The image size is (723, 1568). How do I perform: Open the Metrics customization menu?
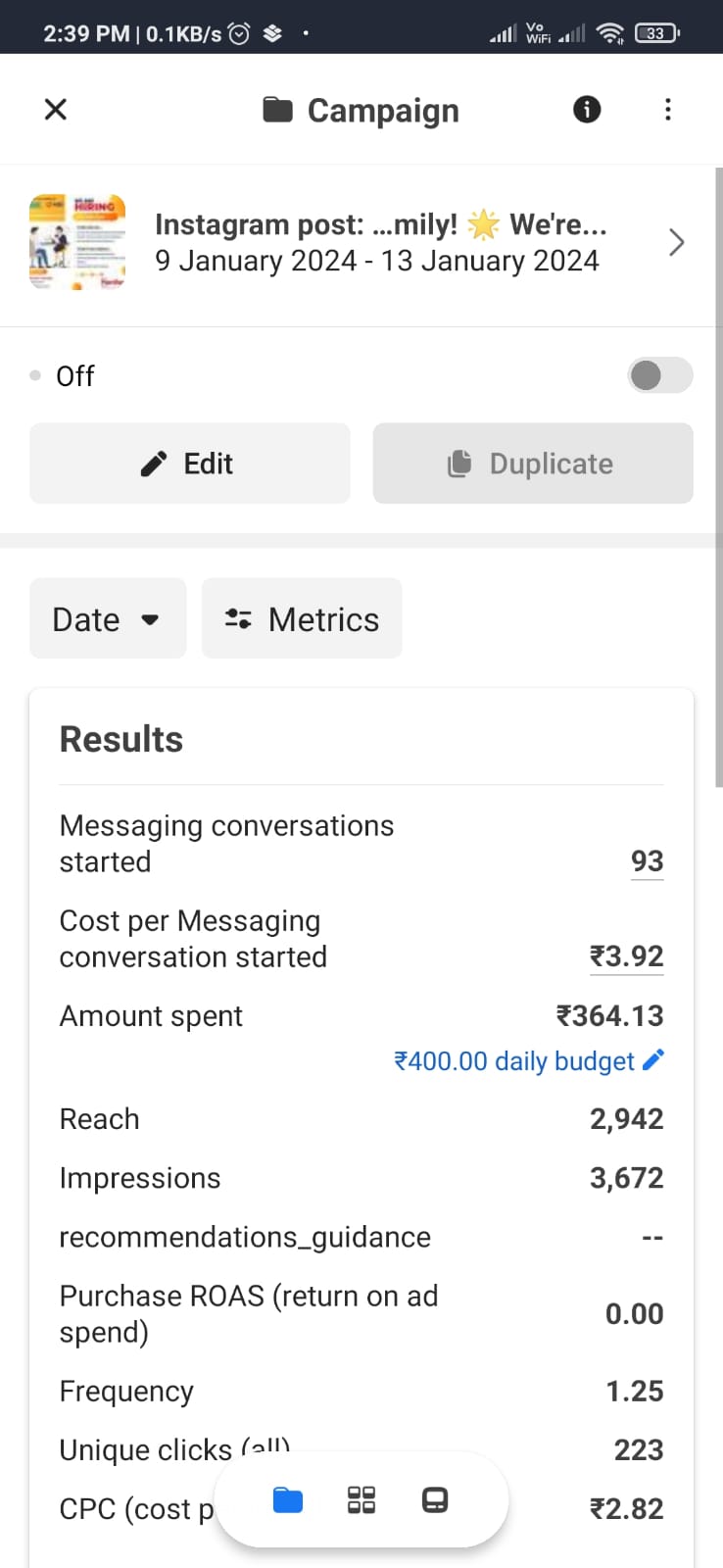(x=302, y=618)
